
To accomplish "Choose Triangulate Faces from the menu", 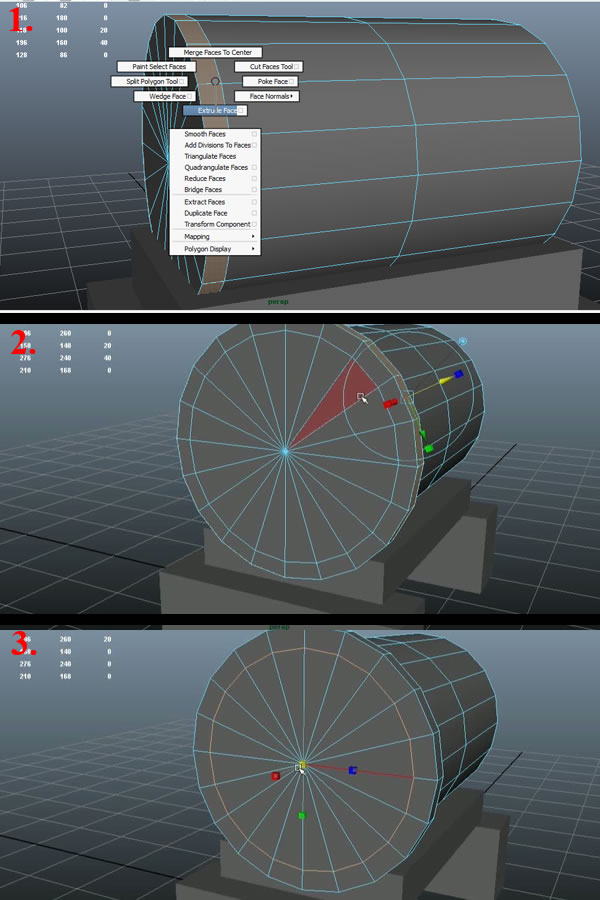I will [210, 156].
